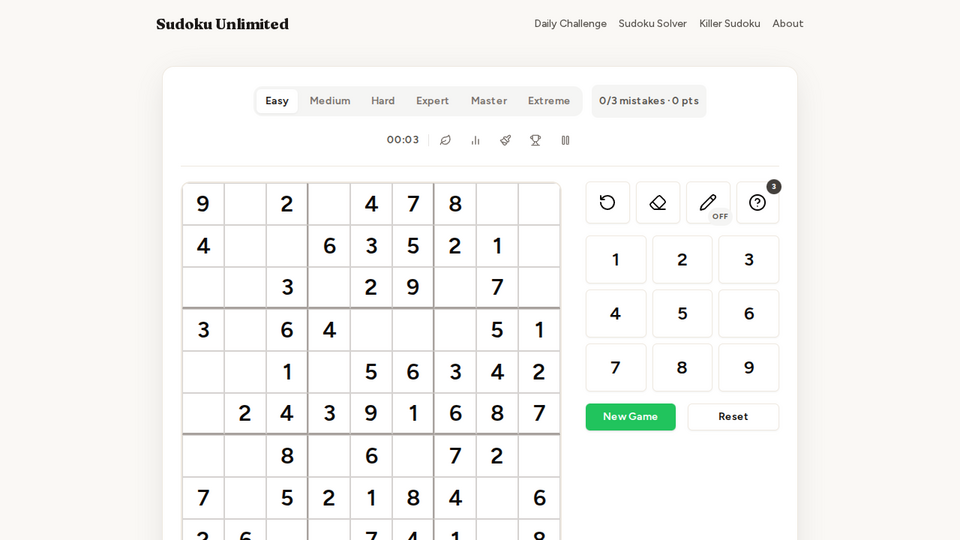Select empty cell between 8 and 6, seventh row
960x540 pixels.
(329, 456)
